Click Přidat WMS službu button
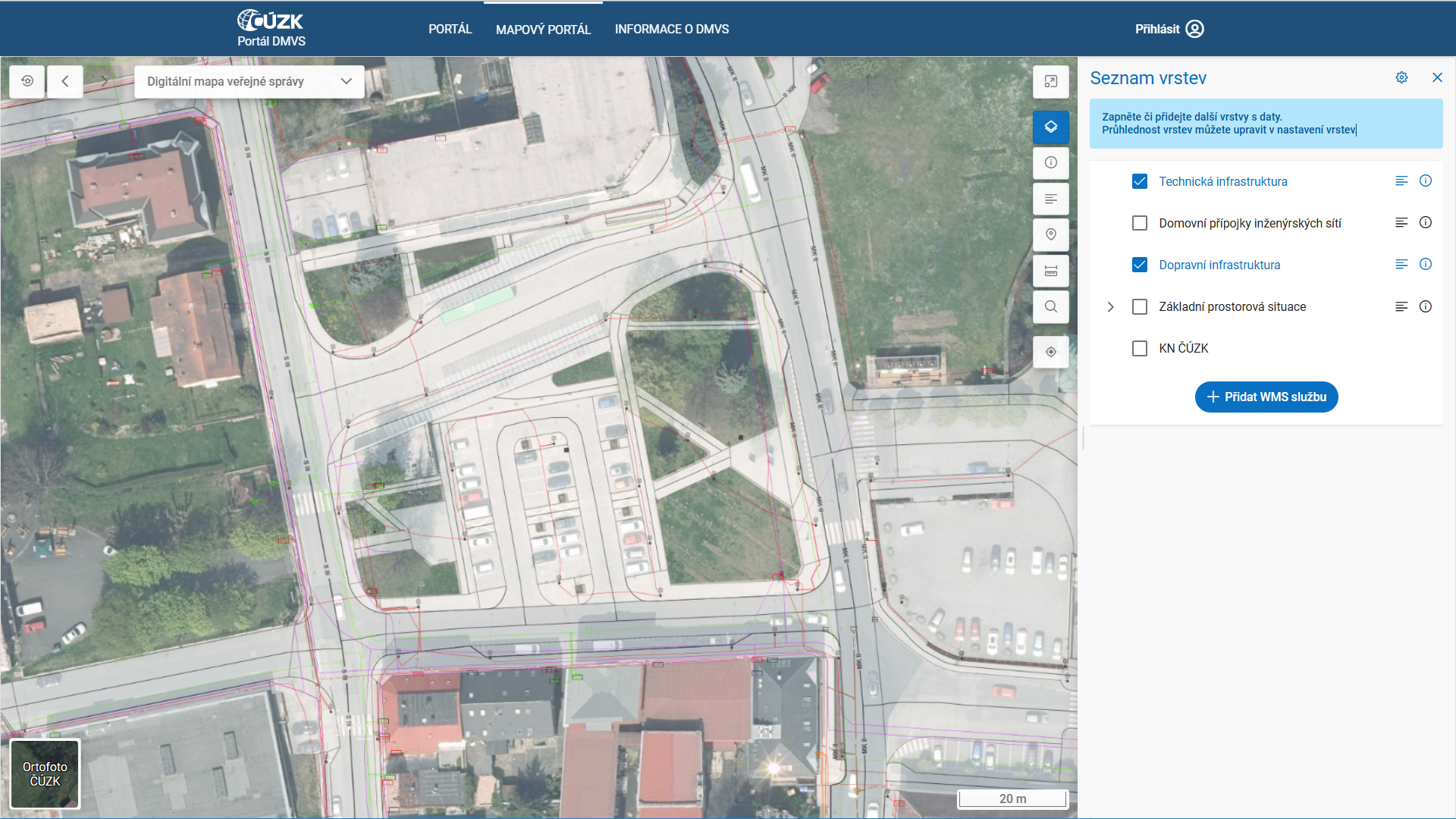The width and height of the screenshot is (1456, 819). pyautogui.click(x=1266, y=397)
